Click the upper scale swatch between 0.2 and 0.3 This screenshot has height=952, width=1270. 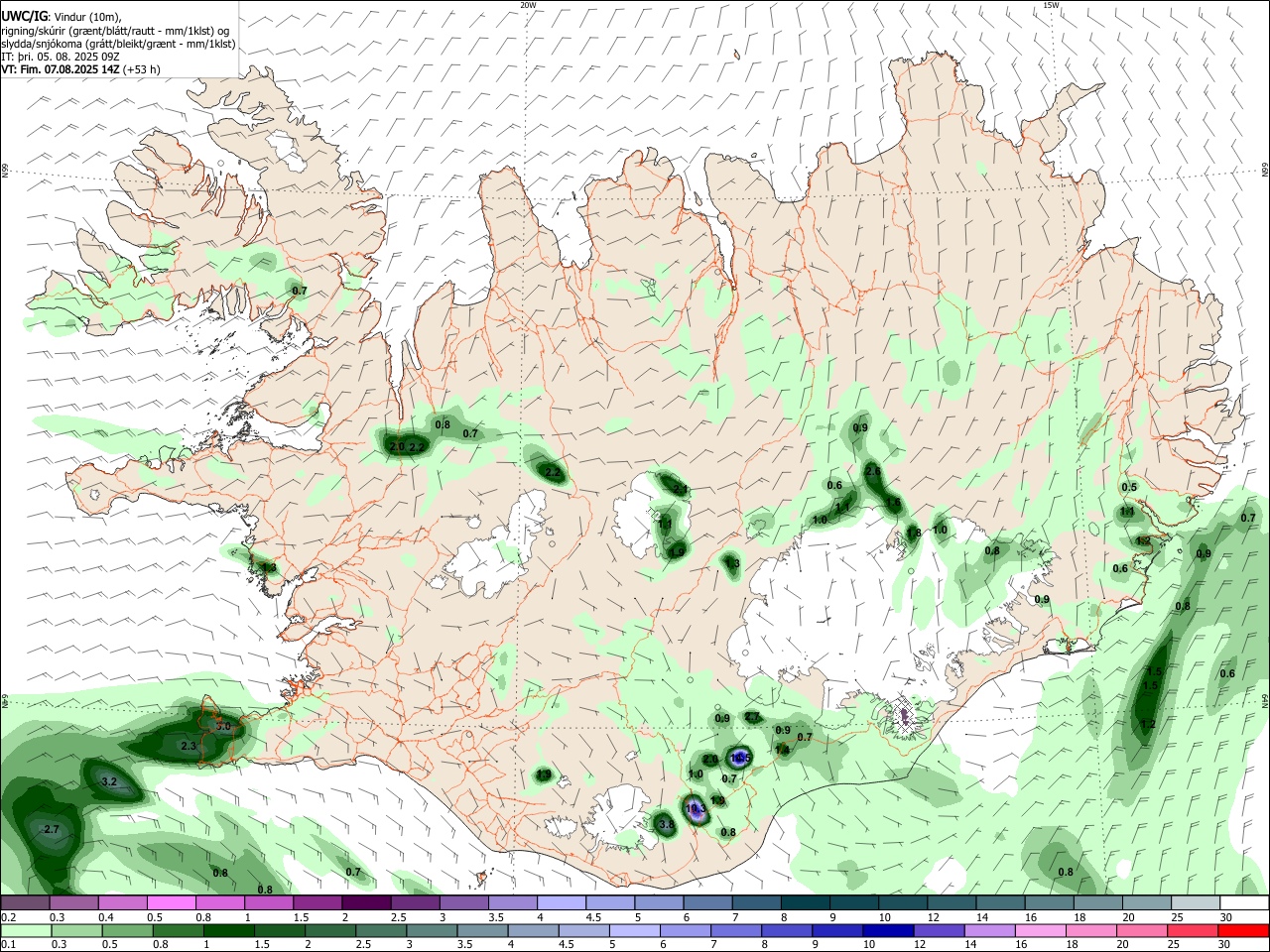coord(25,903)
